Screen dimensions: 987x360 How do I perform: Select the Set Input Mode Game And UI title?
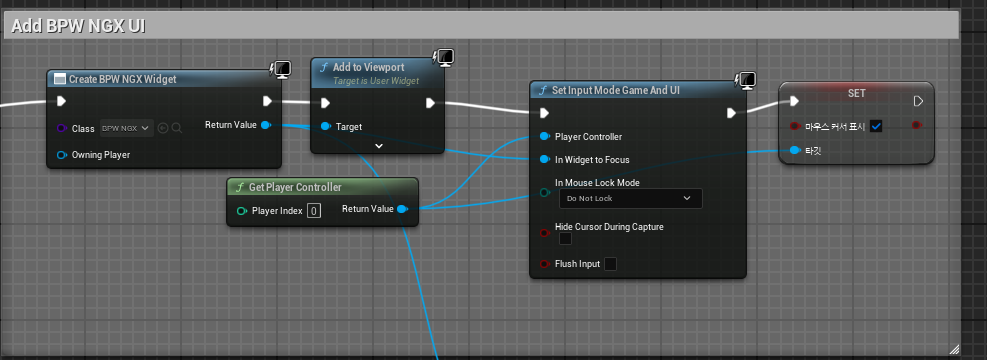point(616,90)
